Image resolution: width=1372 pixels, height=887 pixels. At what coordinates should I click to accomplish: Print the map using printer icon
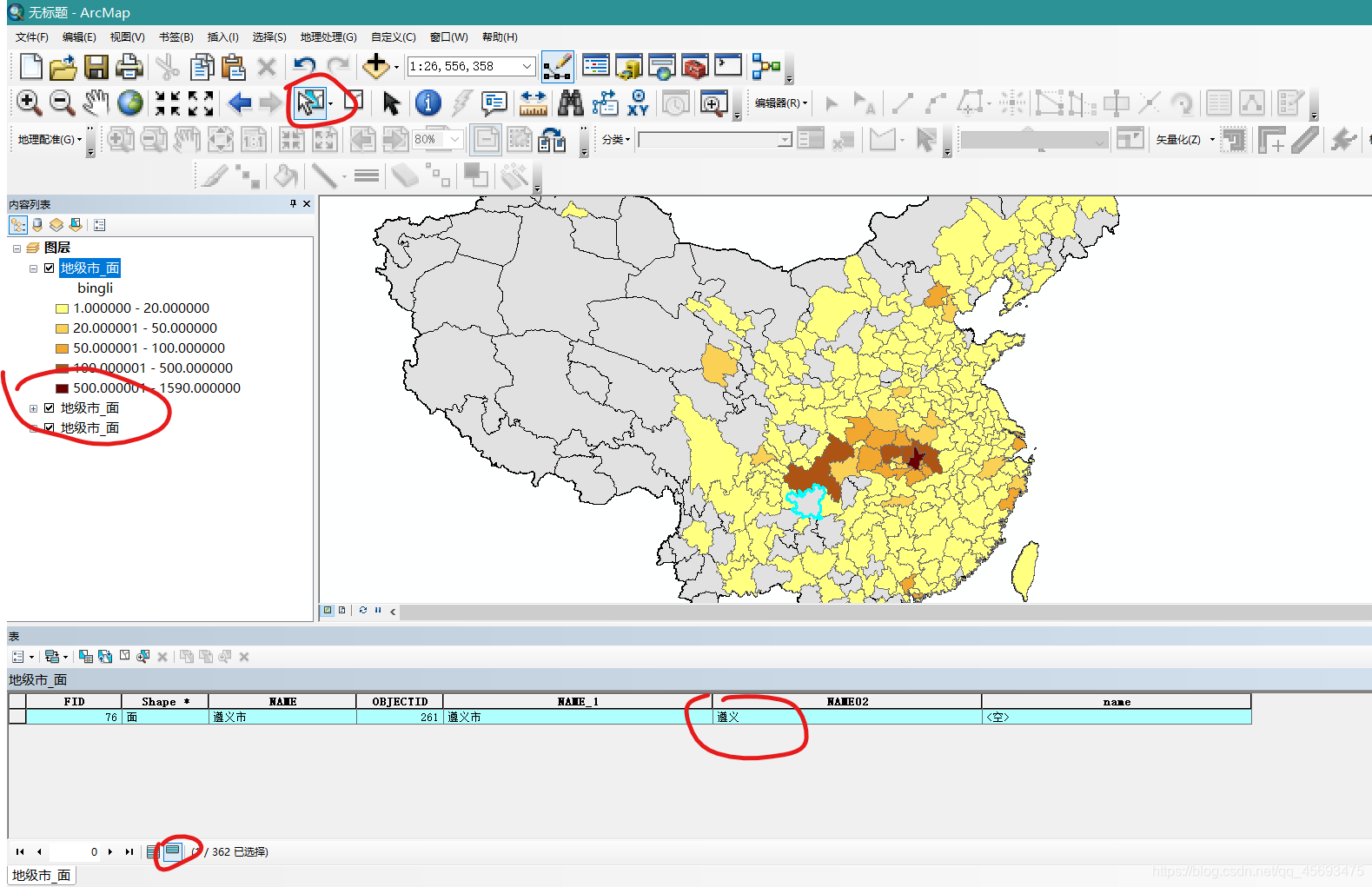[x=129, y=67]
